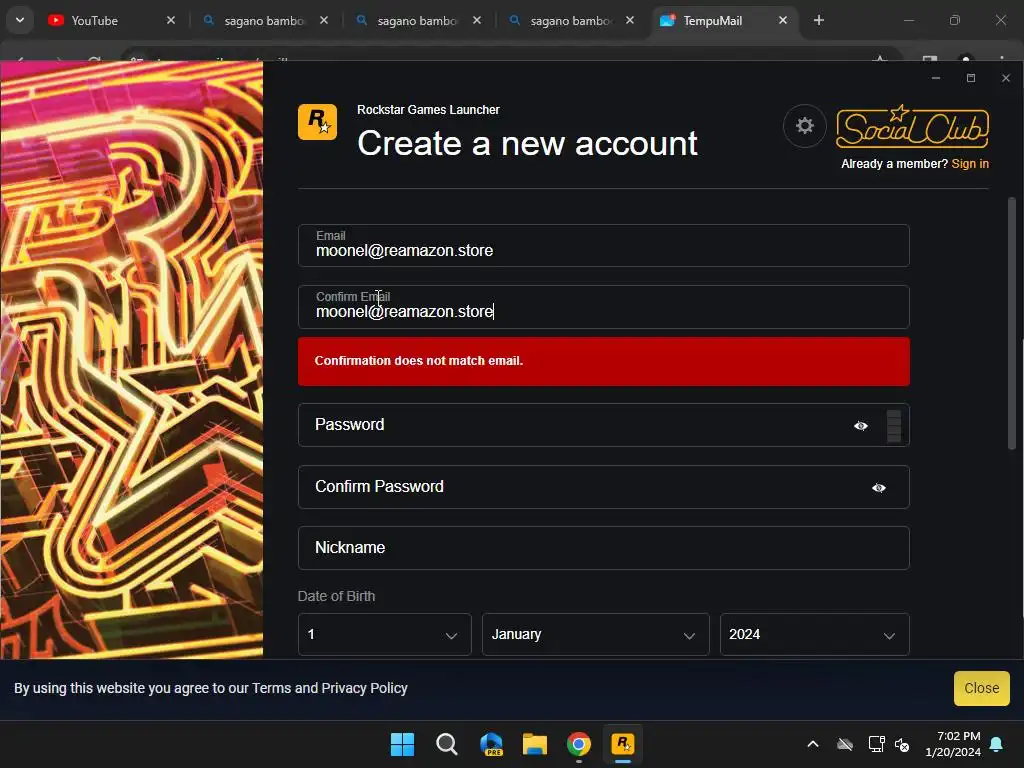The width and height of the screenshot is (1024, 768).
Task: Open the 2024 birth year dropdown
Action: click(814, 634)
